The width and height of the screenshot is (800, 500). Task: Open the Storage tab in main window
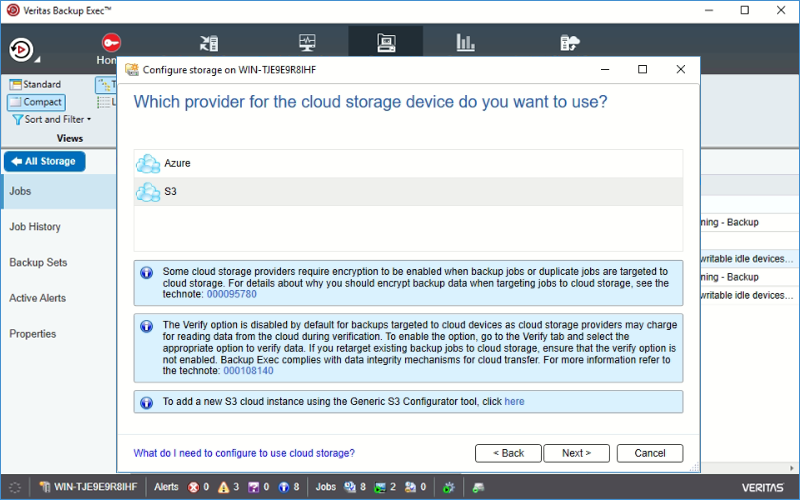click(386, 43)
